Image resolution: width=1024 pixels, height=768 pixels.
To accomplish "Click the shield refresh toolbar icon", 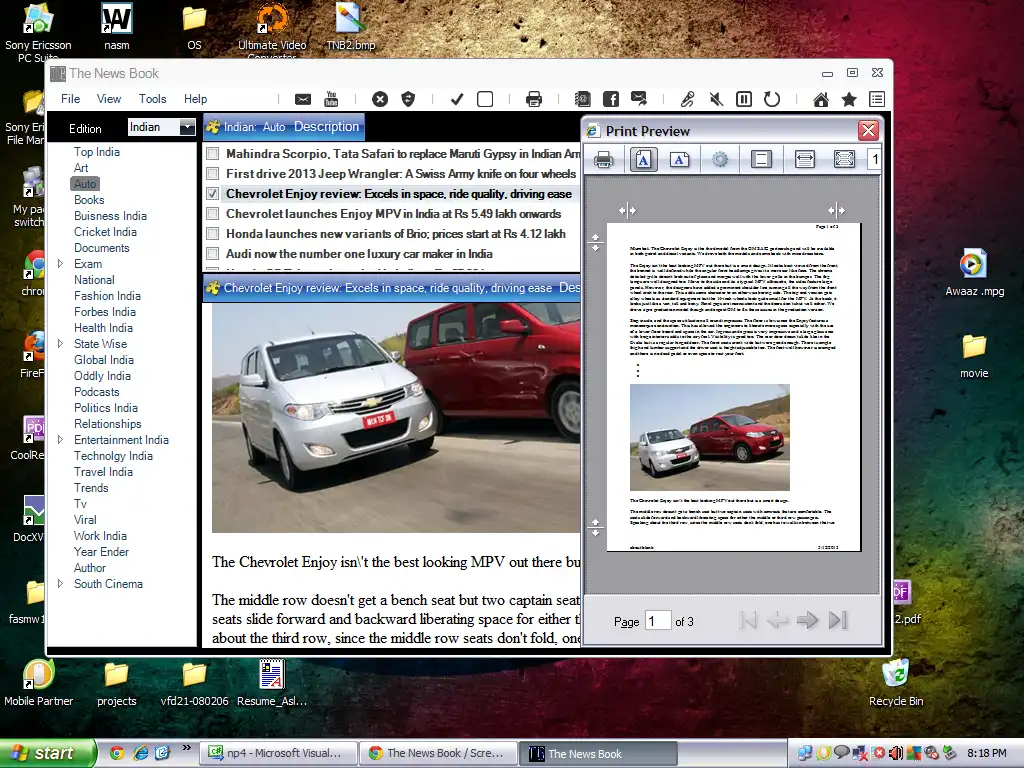I will coord(408,99).
